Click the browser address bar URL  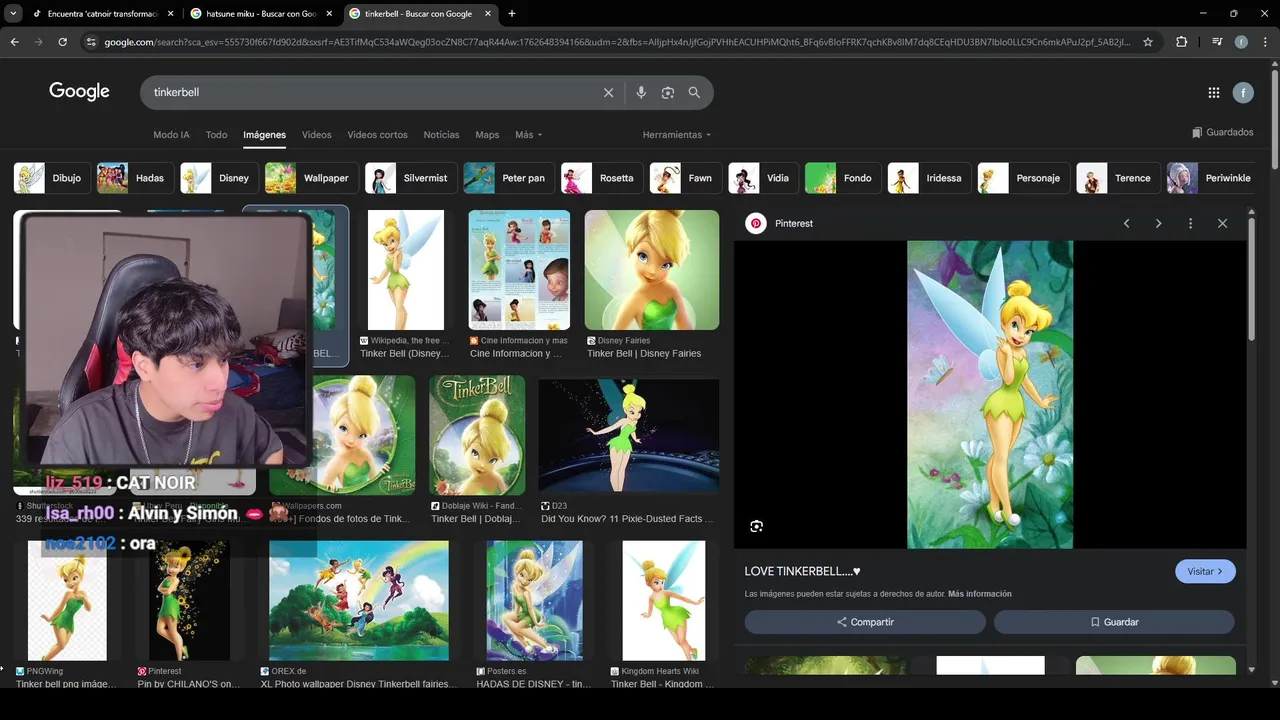click(x=617, y=42)
